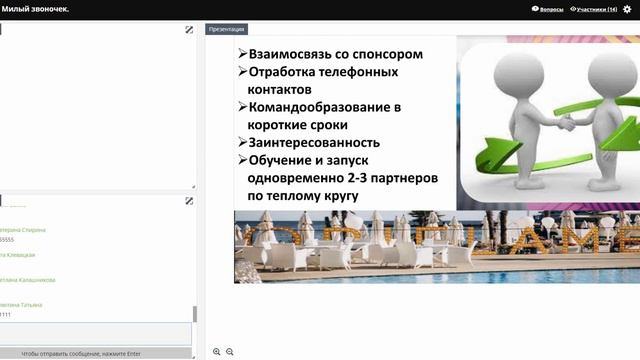Open the Участники (14) participants list
The image size is (640, 360).
pos(594,9)
